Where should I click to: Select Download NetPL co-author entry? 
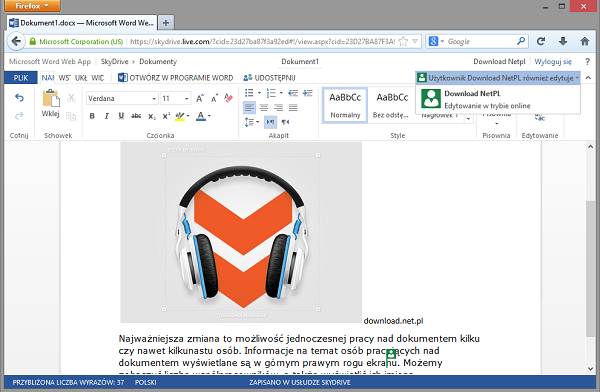point(498,99)
